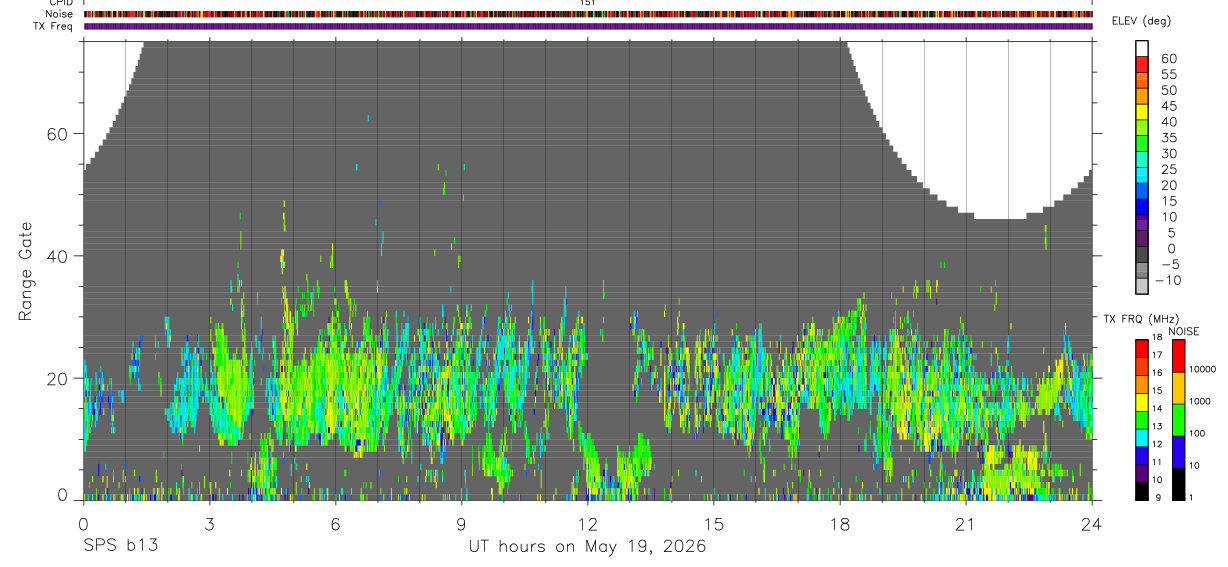
Task: Click the '18' tick on UT hours axis
Action: click(x=840, y=522)
